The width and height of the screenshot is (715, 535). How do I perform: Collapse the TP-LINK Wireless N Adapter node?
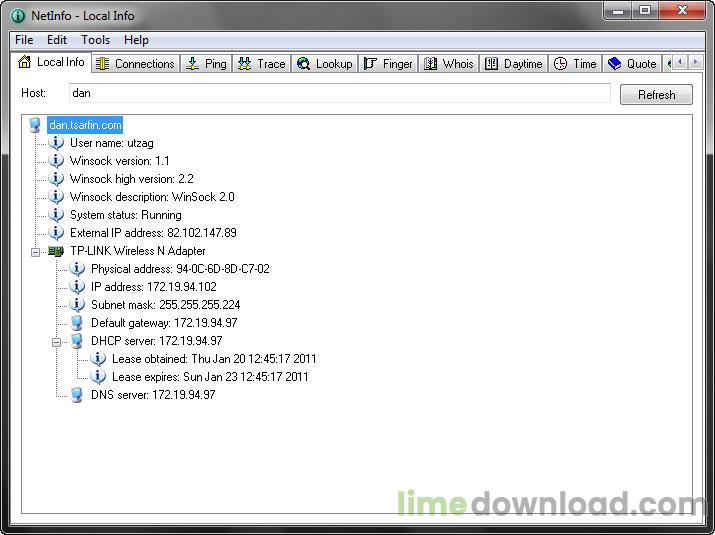pos(36,251)
